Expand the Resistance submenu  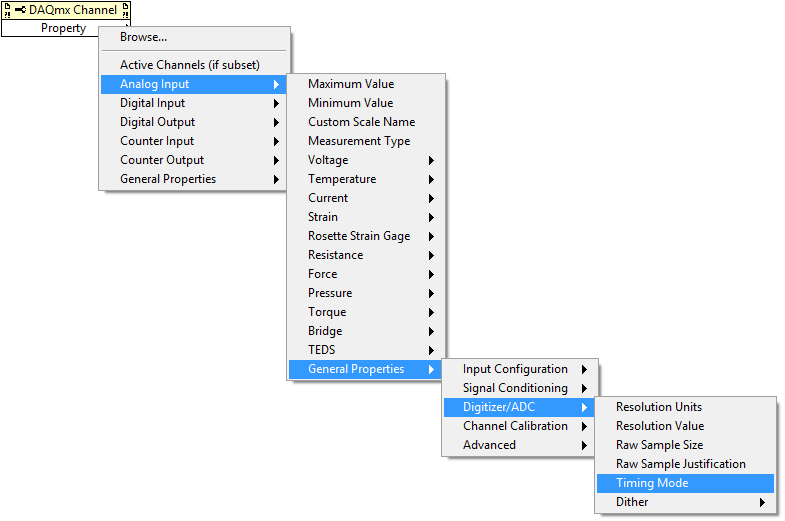(x=366, y=255)
